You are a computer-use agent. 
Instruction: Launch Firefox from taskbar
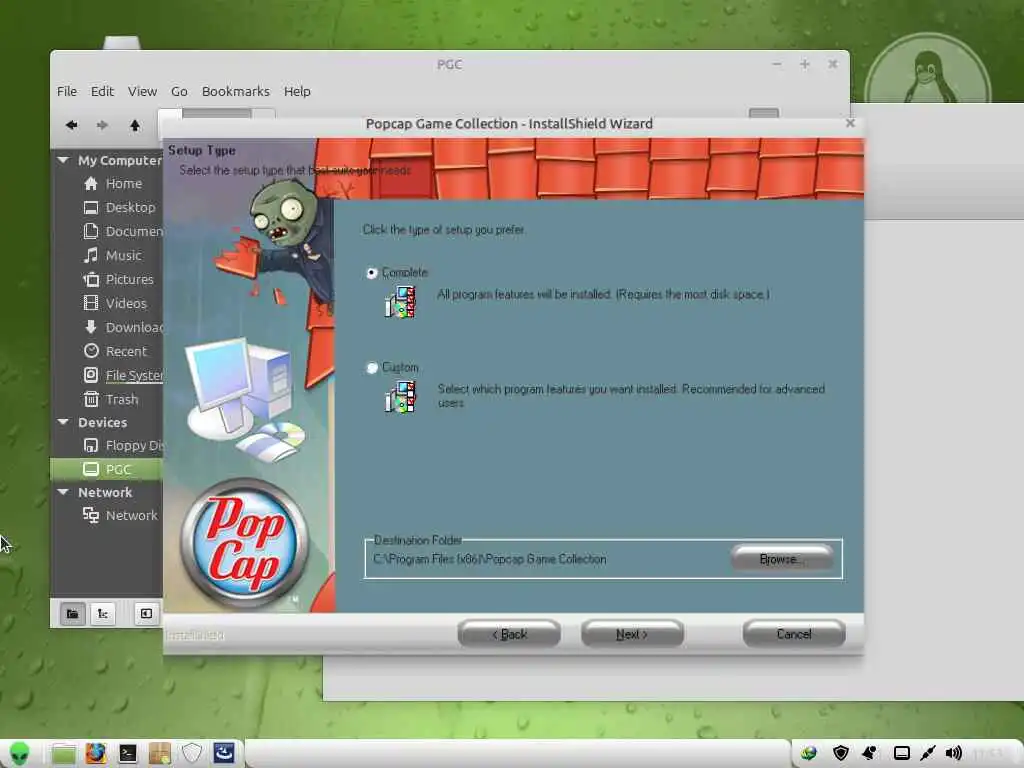[95, 754]
